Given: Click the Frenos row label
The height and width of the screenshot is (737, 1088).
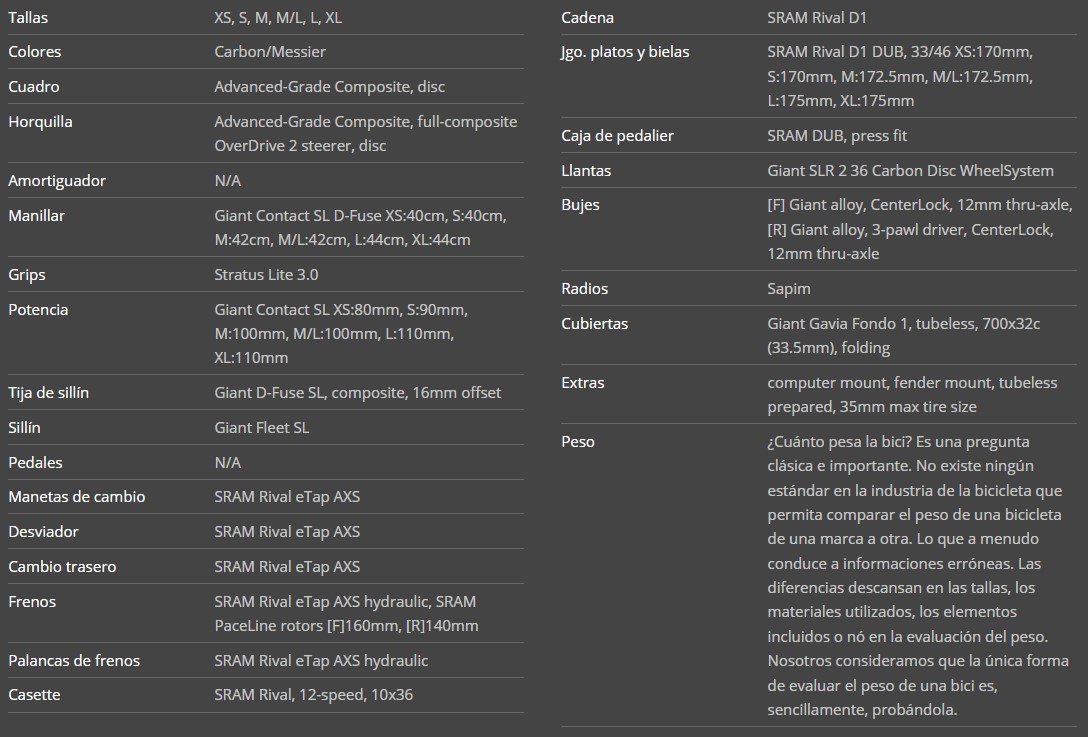Looking at the screenshot, I should tap(32, 602).
